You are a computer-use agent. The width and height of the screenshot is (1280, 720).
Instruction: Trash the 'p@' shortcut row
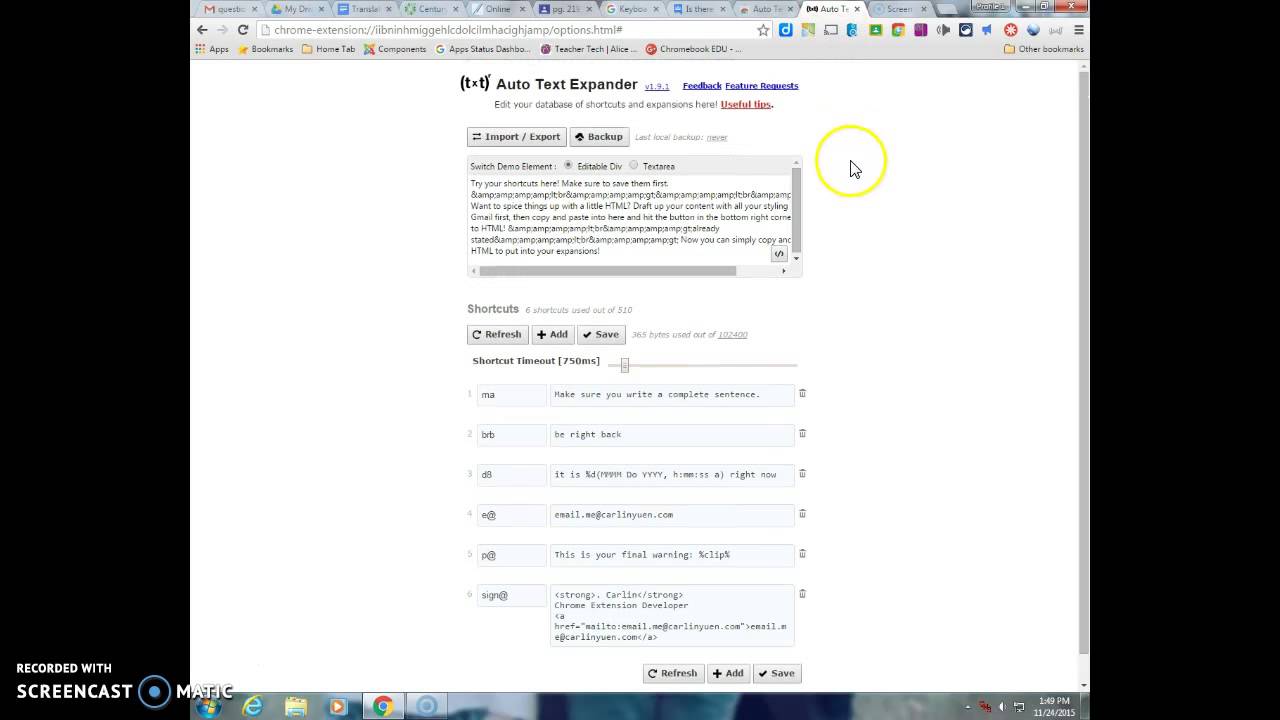[802, 554]
